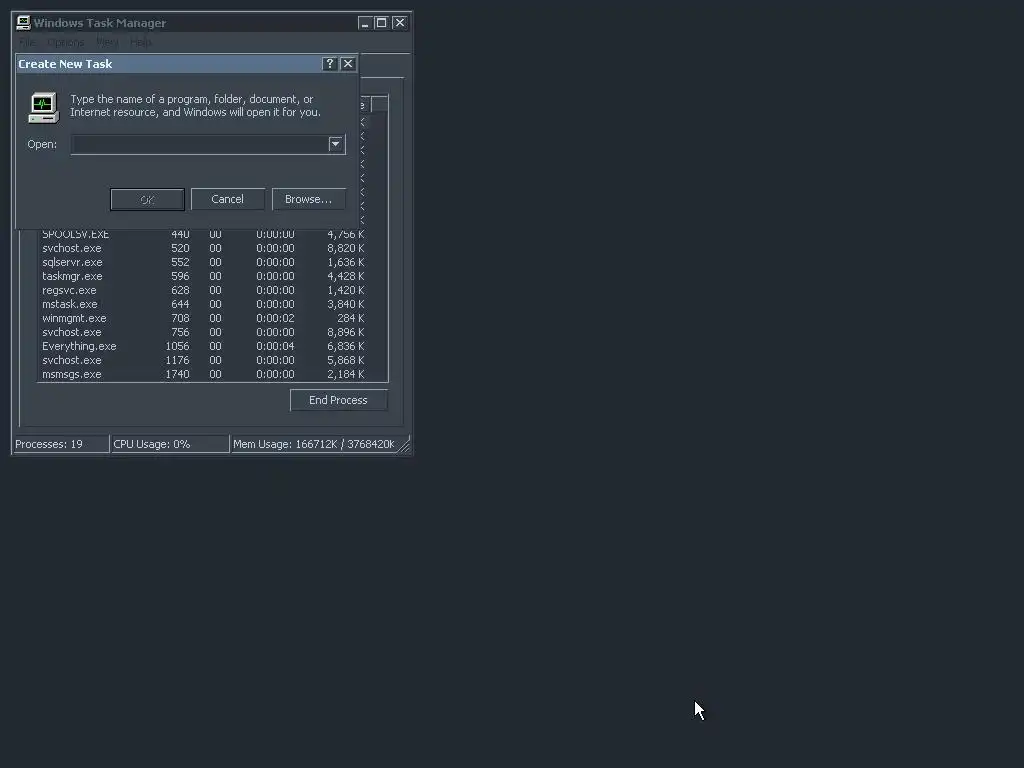1024x768 pixels.
Task: Close the Create New Task dialog
Action: [x=348, y=63]
